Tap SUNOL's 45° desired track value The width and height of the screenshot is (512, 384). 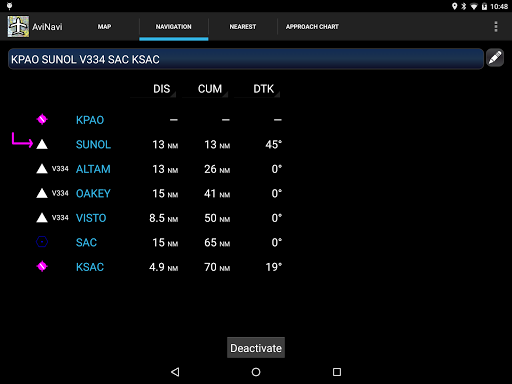coord(274,144)
